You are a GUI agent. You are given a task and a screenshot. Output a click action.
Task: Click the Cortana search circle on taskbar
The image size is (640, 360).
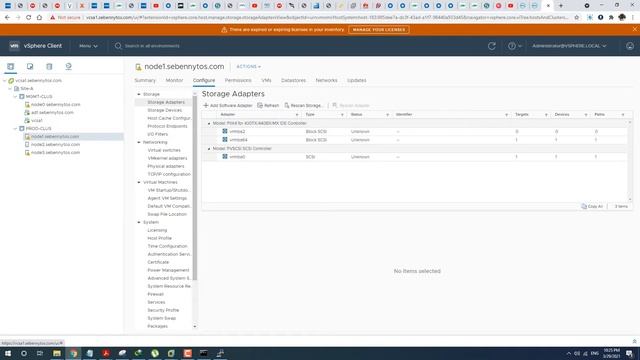pos(24,353)
